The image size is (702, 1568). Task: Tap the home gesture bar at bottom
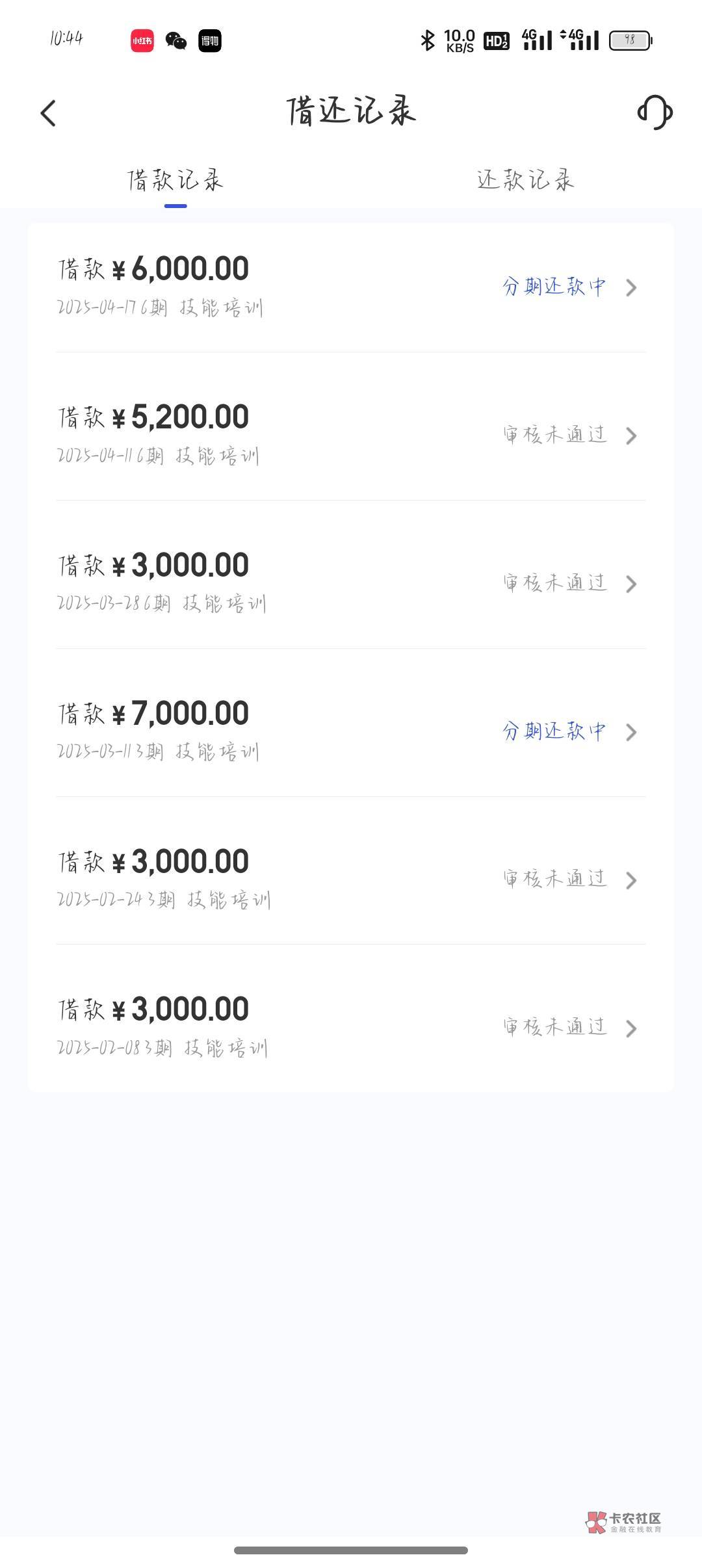pyautogui.click(x=351, y=1550)
